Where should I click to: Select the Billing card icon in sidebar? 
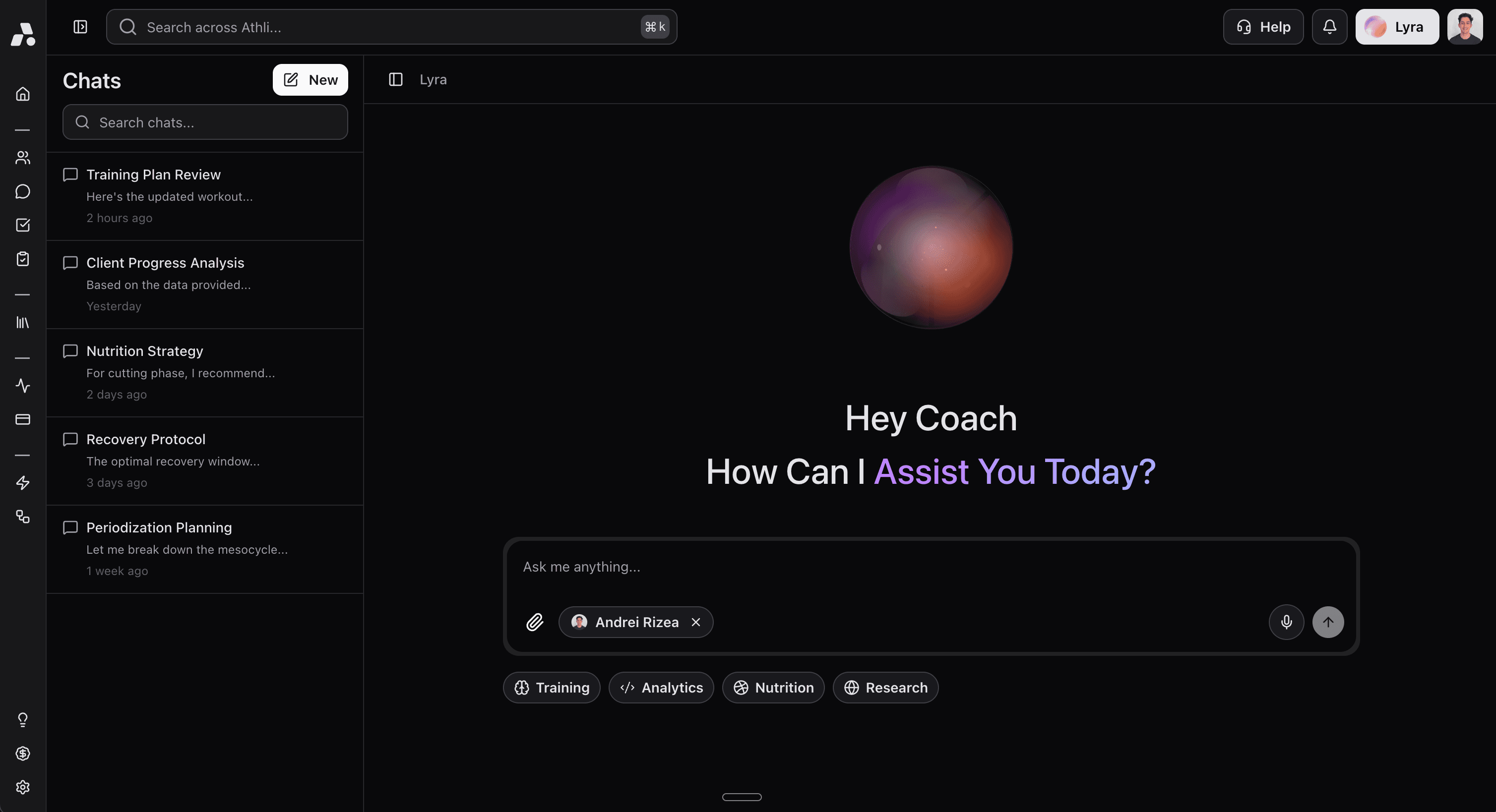point(23,420)
